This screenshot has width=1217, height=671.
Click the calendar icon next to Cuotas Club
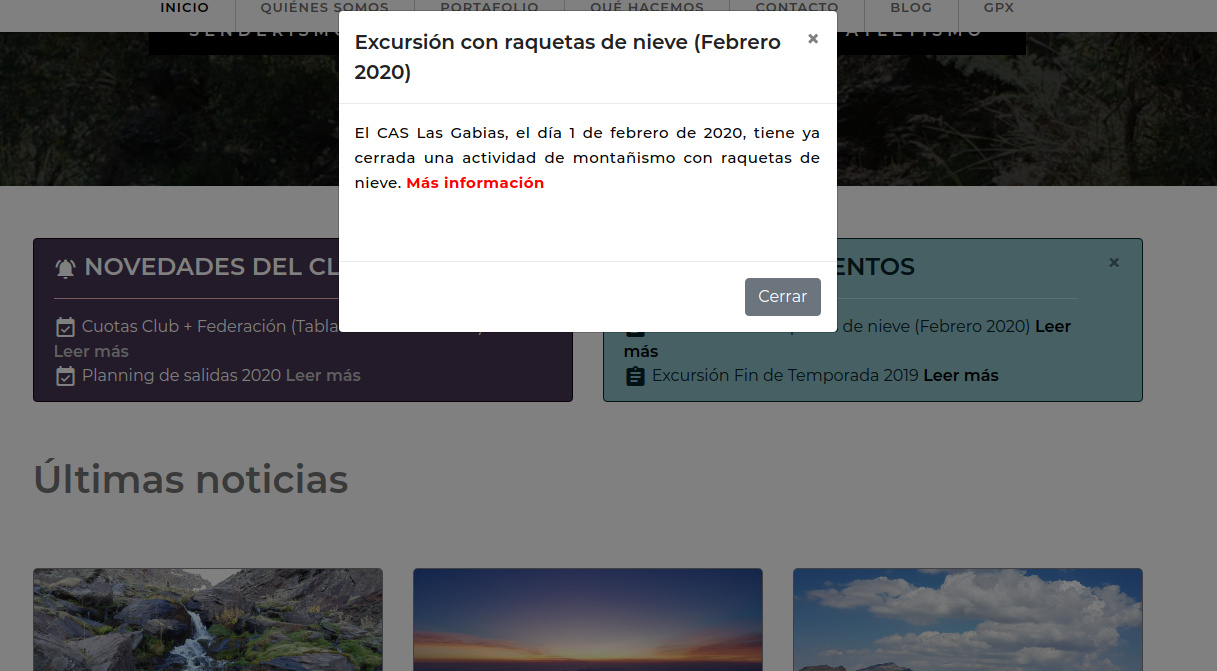click(65, 327)
